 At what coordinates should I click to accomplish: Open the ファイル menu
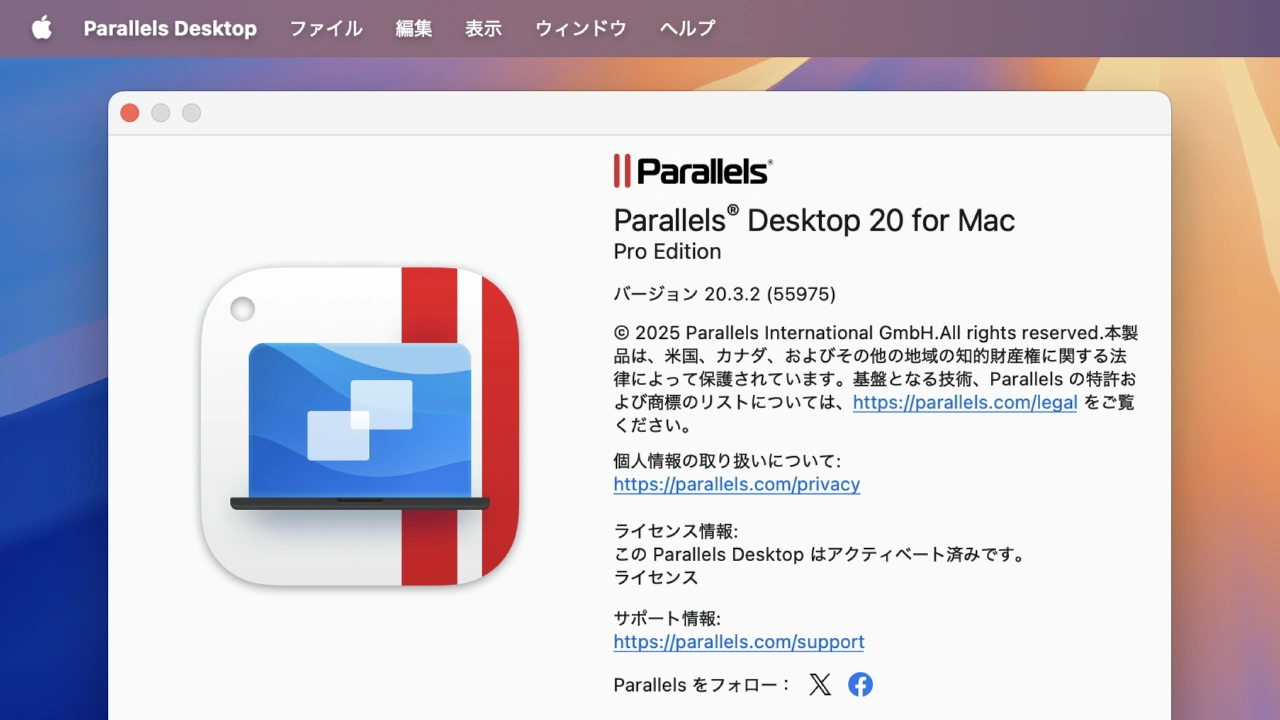326,28
